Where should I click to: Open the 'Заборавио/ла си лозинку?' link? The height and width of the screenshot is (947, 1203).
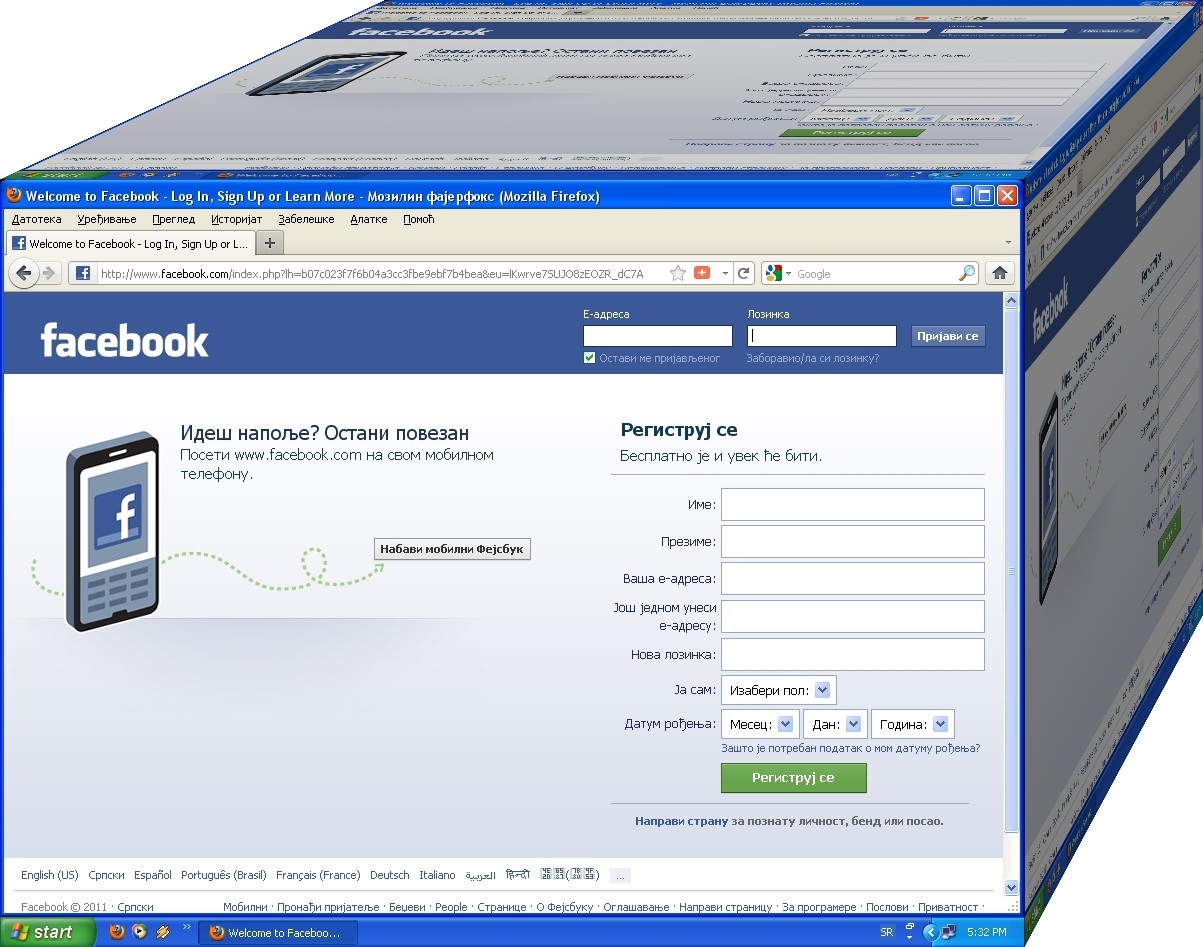point(813,358)
